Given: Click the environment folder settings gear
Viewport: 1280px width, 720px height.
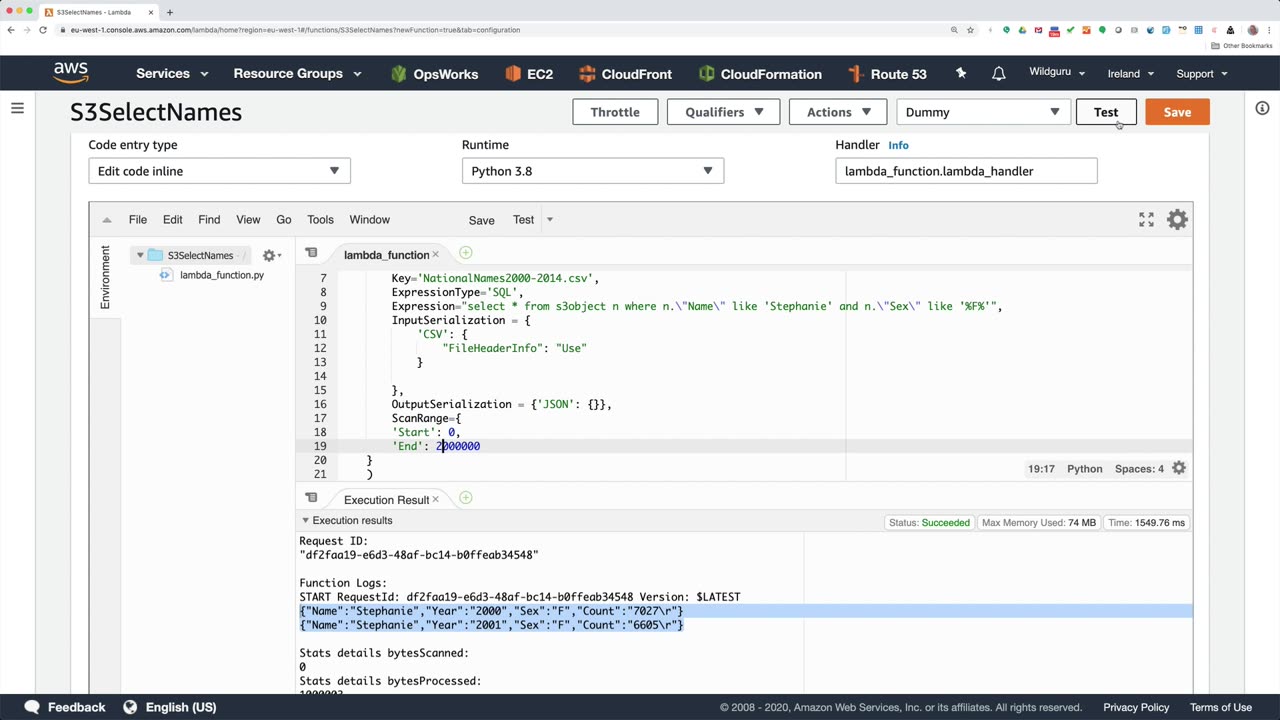Looking at the screenshot, I should coord(269,256).
